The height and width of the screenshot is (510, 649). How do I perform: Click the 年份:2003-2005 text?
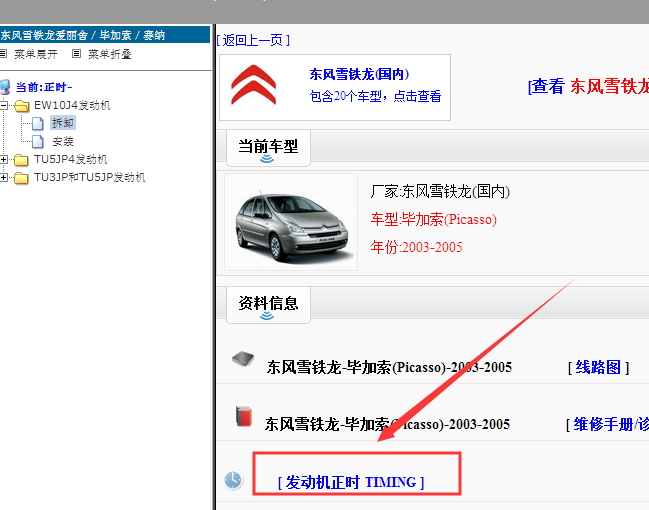click(x=416, y=247)
